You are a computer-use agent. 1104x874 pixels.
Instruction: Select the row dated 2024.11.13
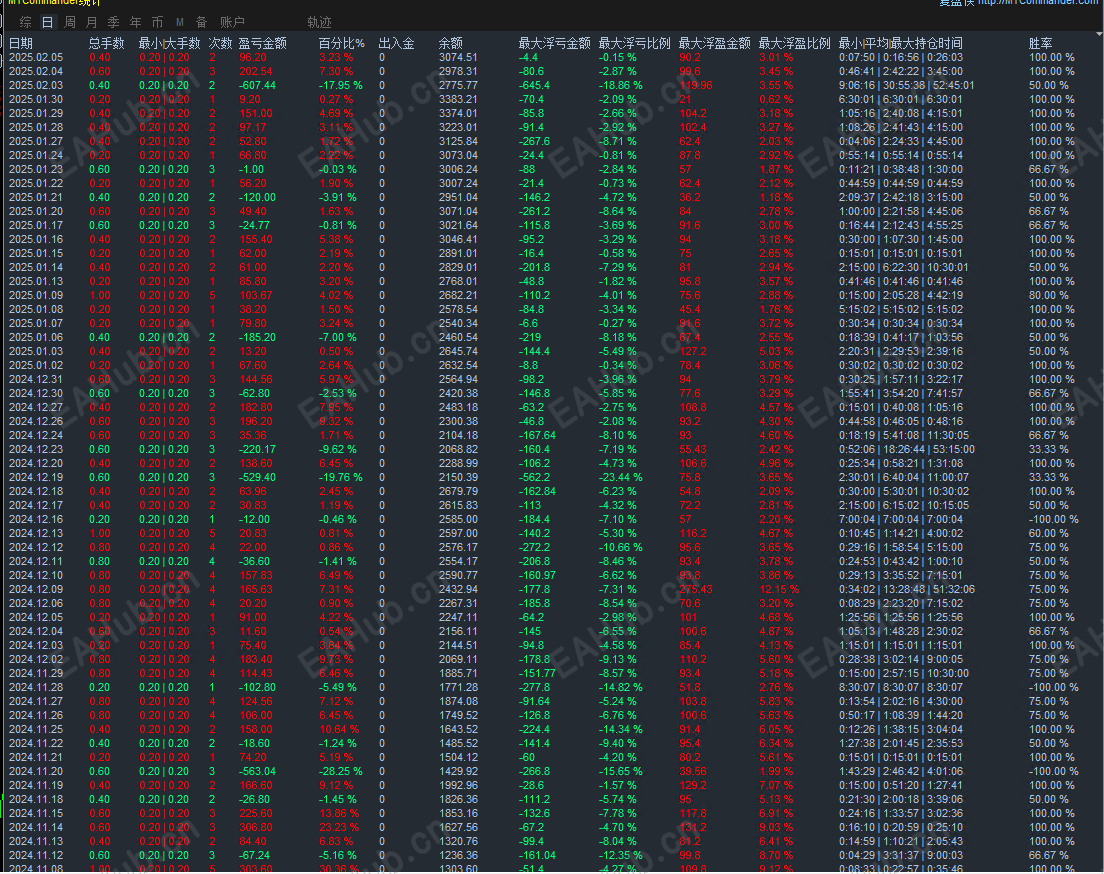[x=552, y=842]
